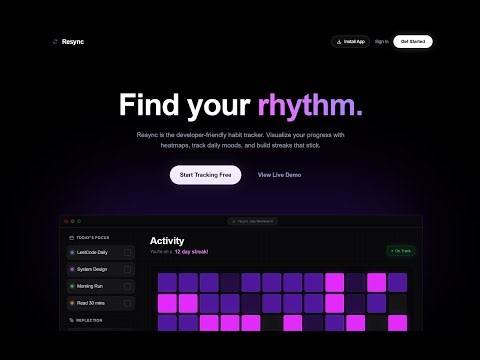Mark Morning Run as done
The height and width of the screenshot is (360, 480).
pos(127,286)
